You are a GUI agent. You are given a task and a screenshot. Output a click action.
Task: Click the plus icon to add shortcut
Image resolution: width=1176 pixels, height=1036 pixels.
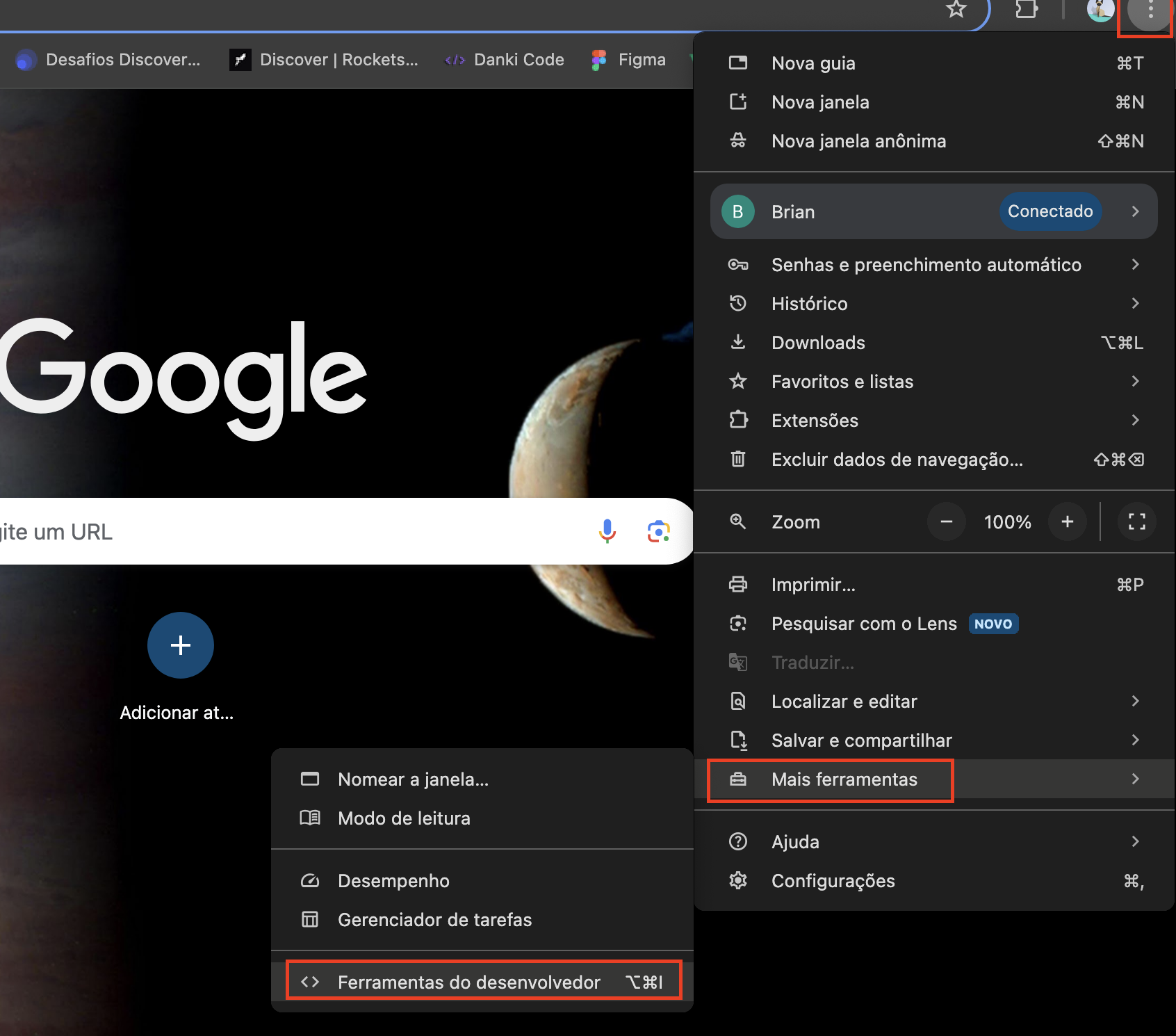coord(181,645)
